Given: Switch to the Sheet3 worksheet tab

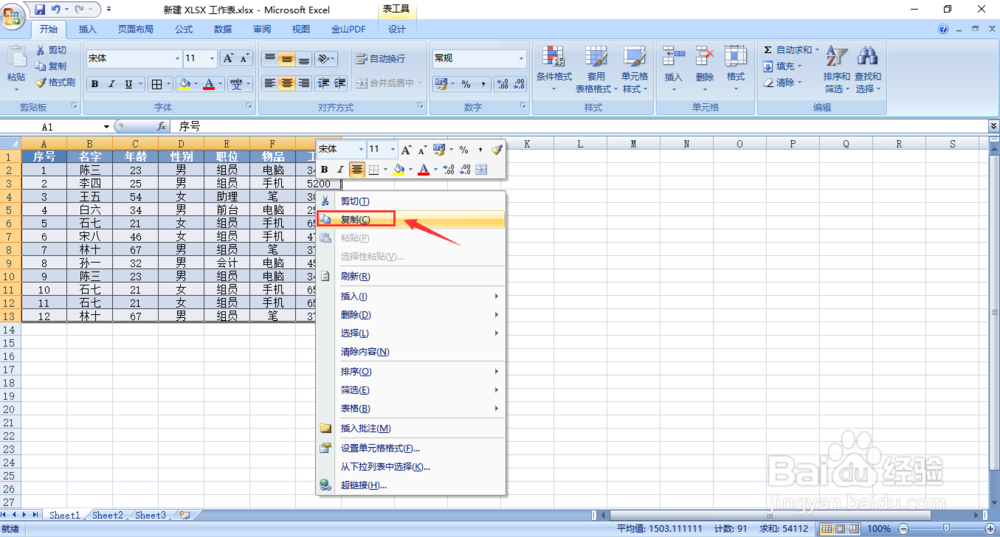Looking at the screenshot, I should (x=150, y=515).
